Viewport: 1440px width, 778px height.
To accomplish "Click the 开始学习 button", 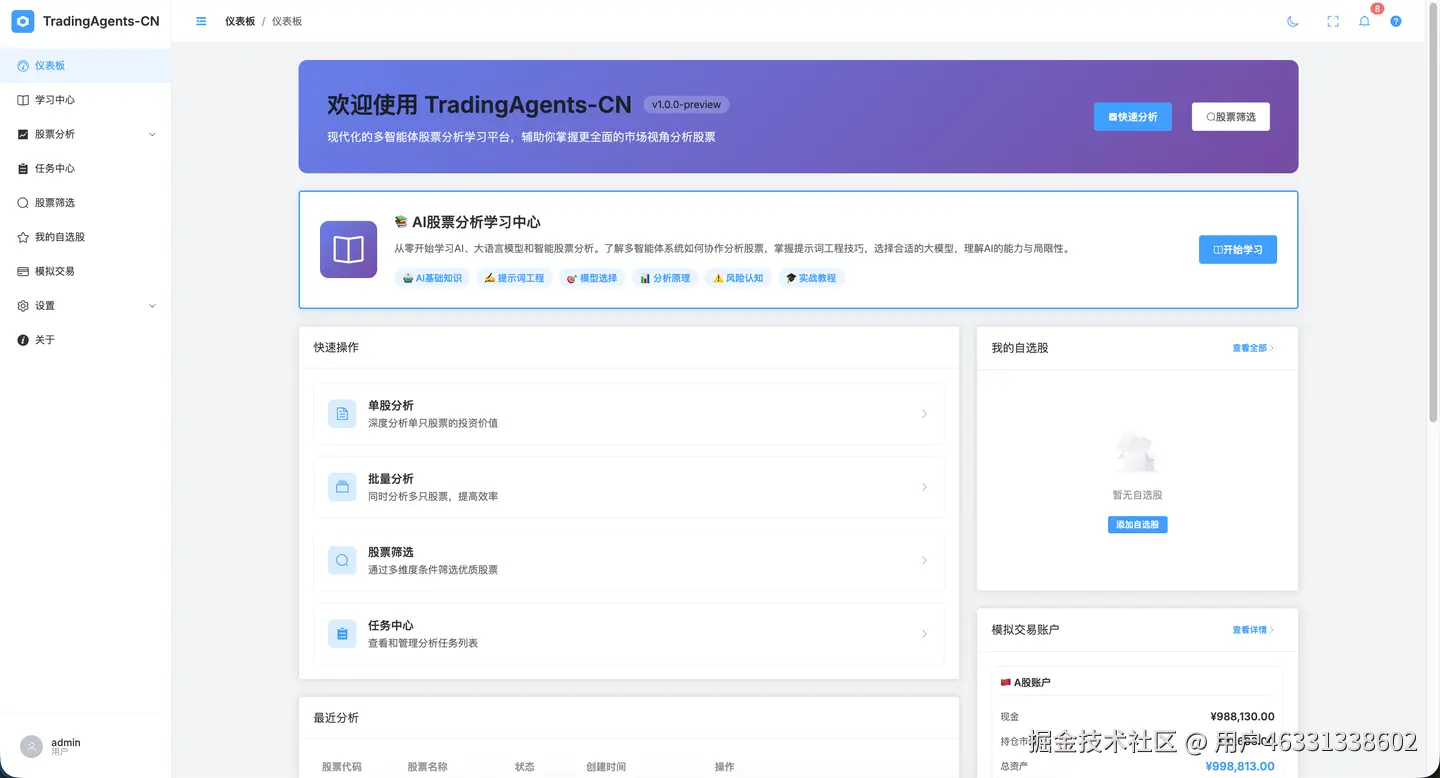I will tap(1237, 249).
